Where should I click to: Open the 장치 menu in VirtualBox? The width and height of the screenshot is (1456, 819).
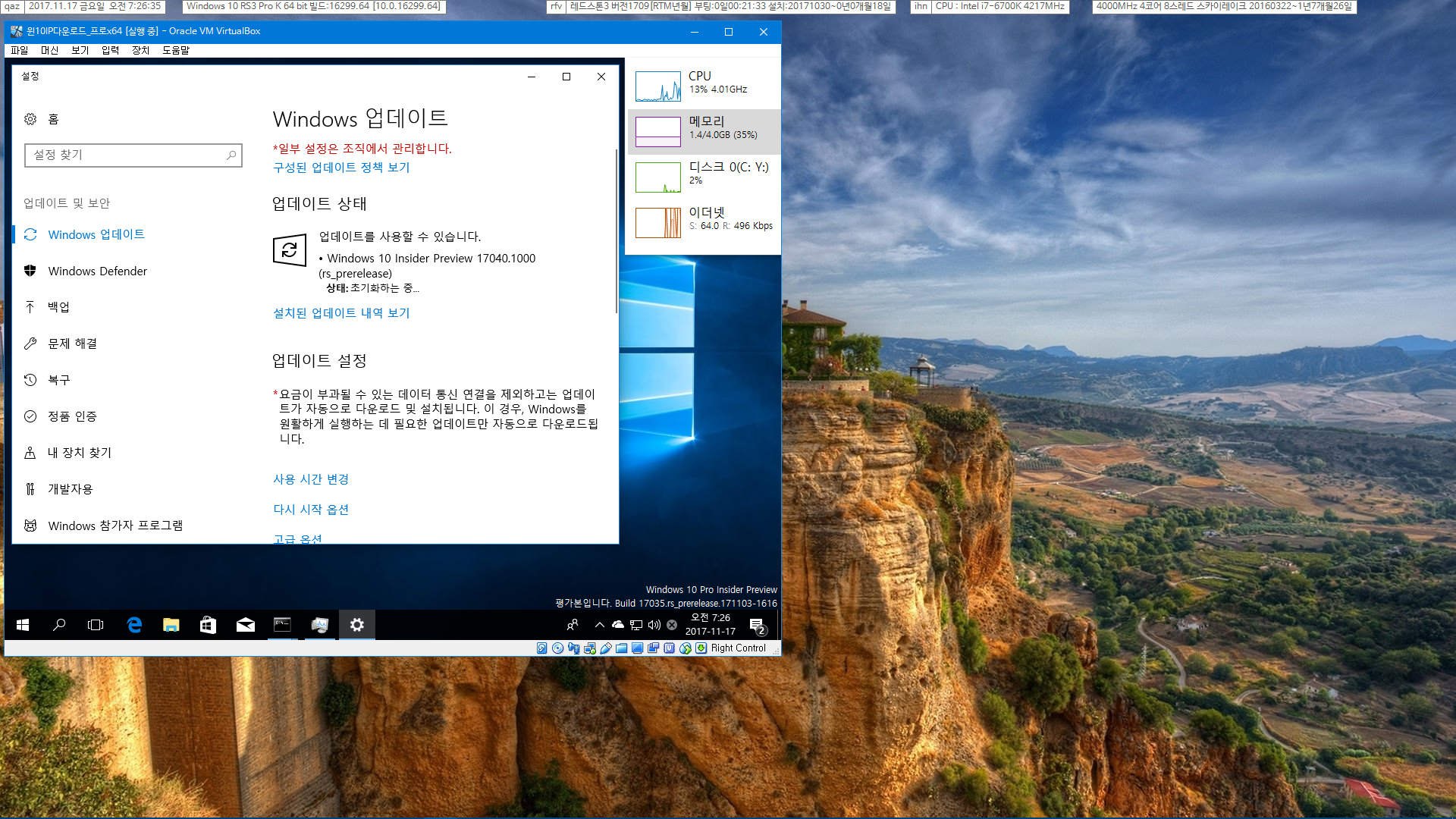click(x=141, y=50)
